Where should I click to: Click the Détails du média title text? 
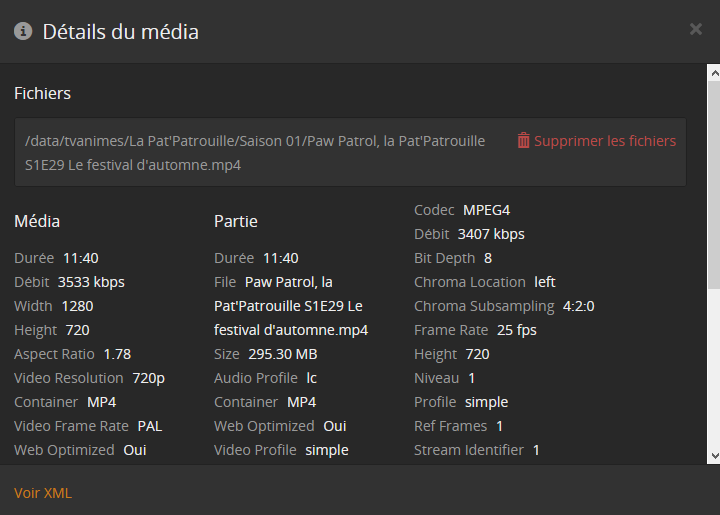(120, 31)
